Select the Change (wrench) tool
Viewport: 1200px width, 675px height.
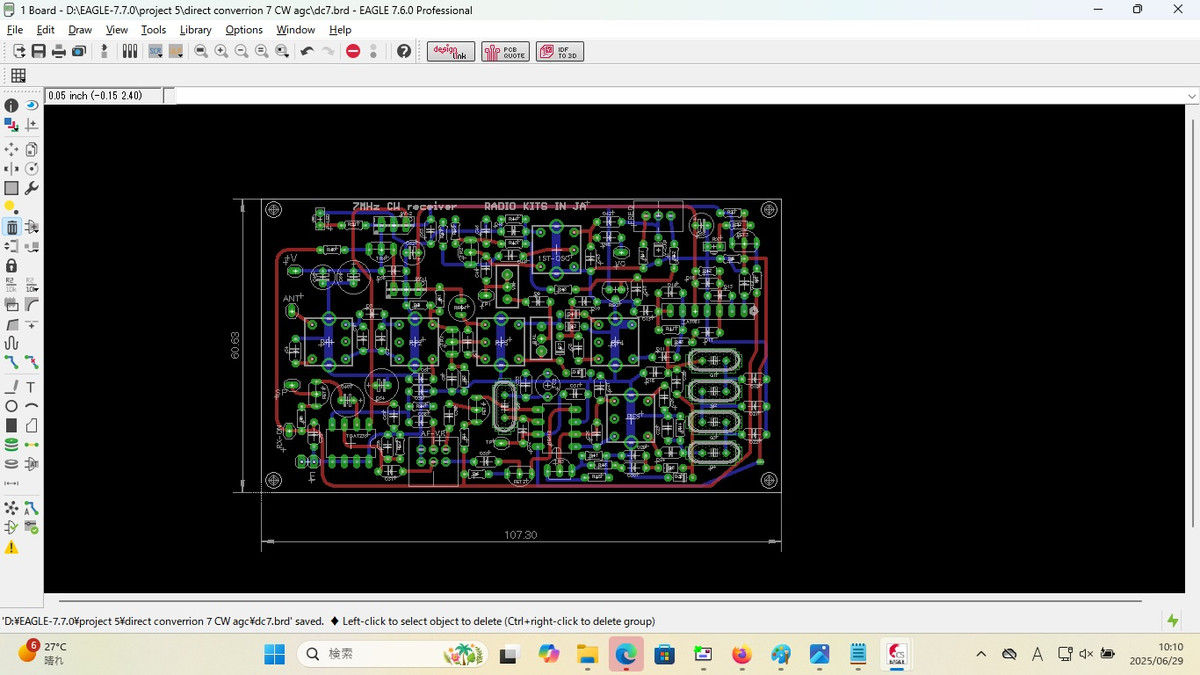coord(32,188)
